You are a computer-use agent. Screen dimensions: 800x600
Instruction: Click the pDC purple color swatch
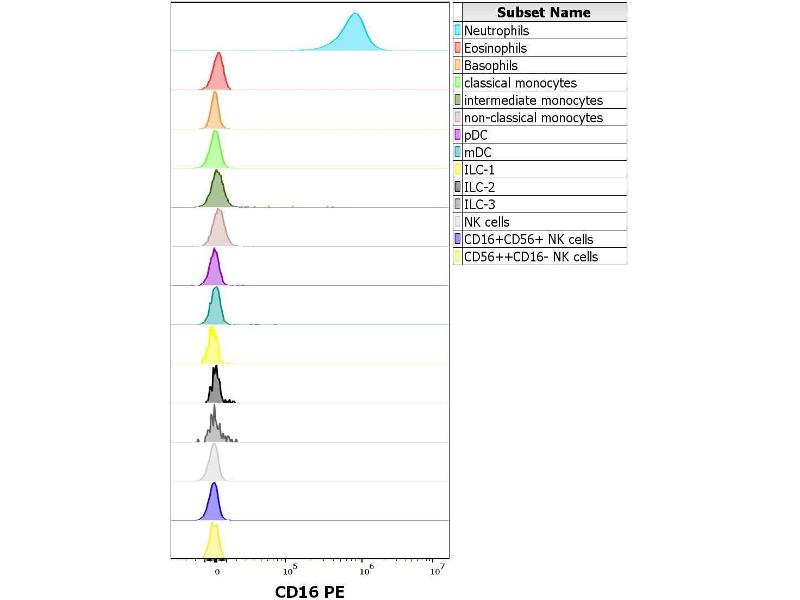[x=458, y=135]
